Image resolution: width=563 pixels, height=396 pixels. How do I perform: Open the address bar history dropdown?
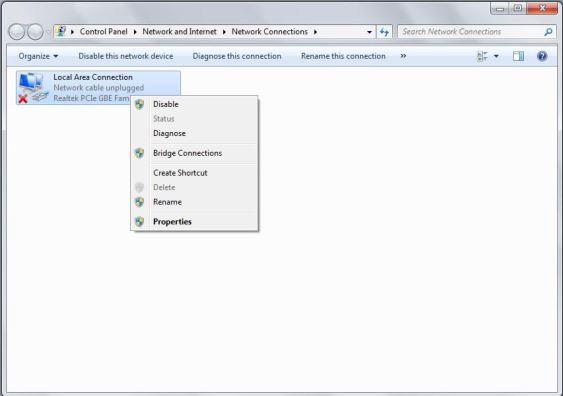(x=369, y=32)
